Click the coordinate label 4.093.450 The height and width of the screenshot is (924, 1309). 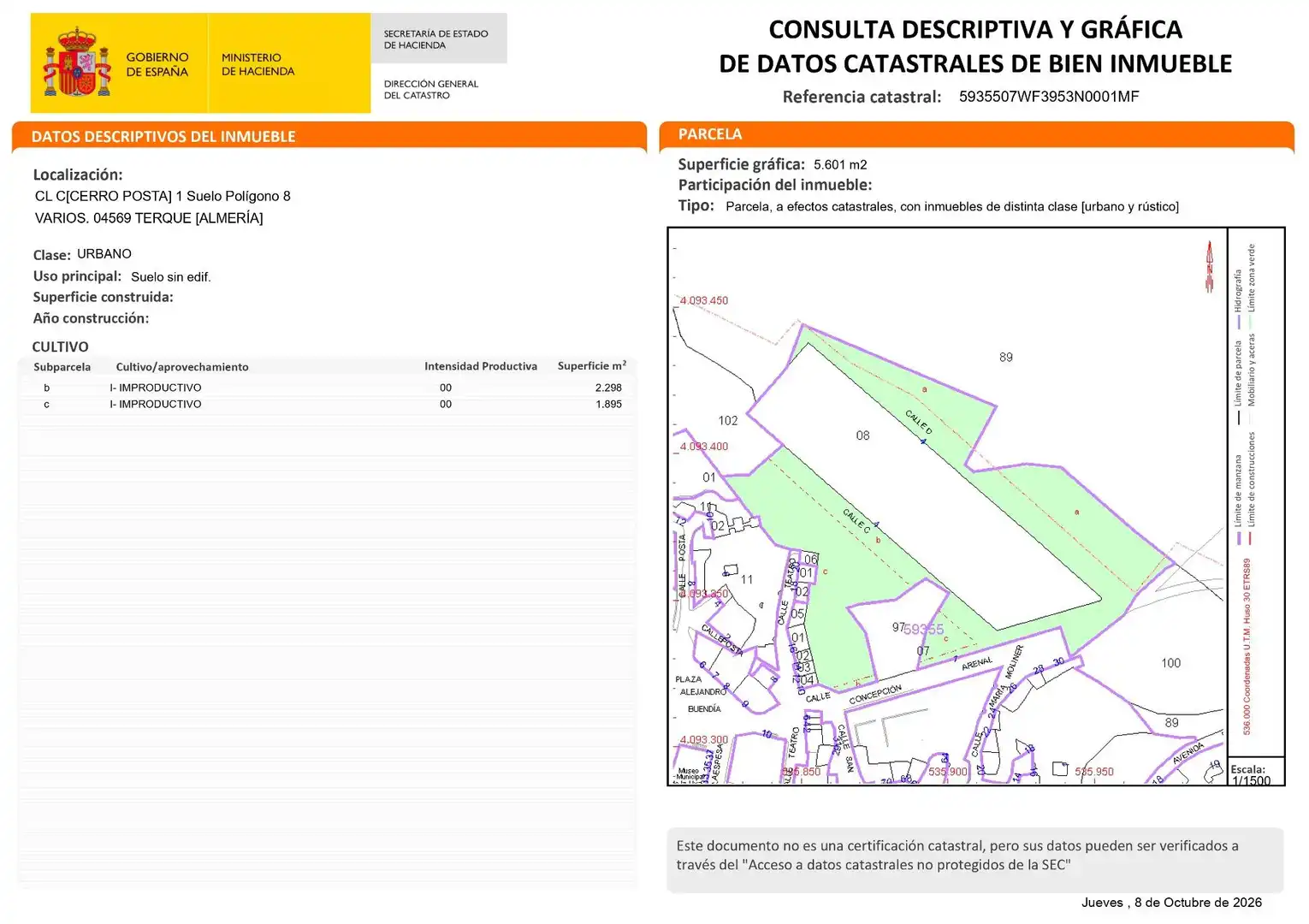[704, 300]
